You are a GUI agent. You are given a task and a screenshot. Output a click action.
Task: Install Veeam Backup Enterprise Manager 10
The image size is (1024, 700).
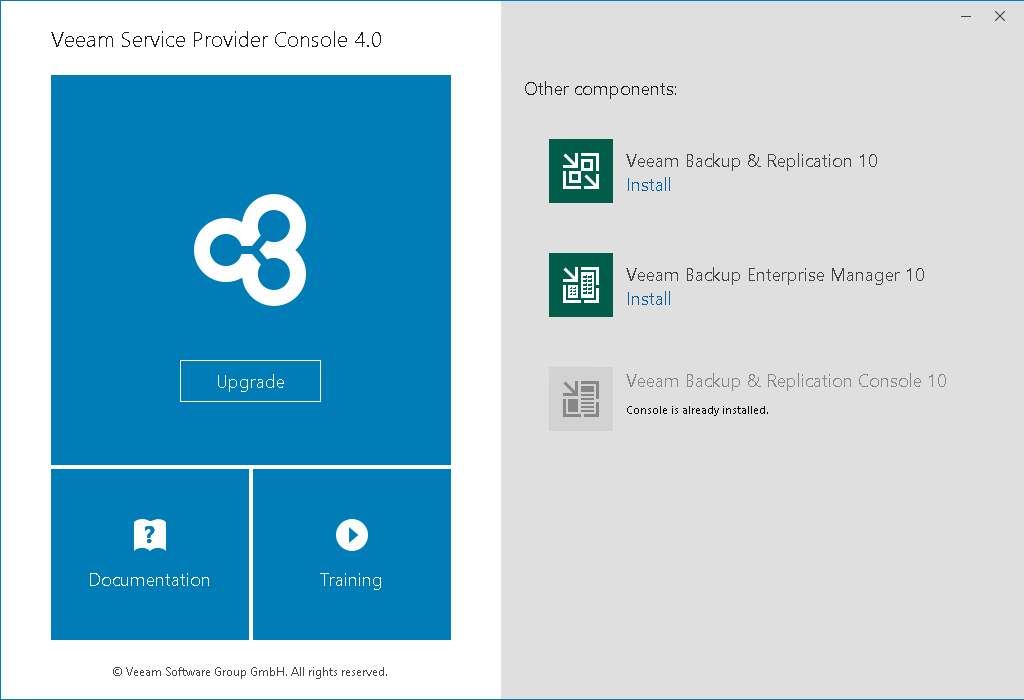(648, 299)
